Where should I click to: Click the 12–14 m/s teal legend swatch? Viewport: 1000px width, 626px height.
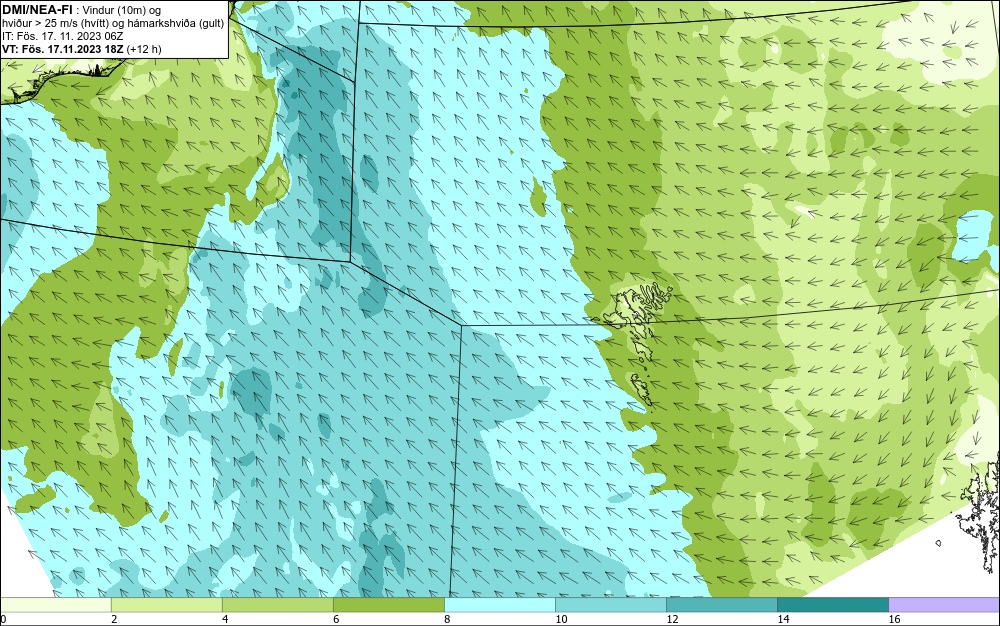point(721,605)
